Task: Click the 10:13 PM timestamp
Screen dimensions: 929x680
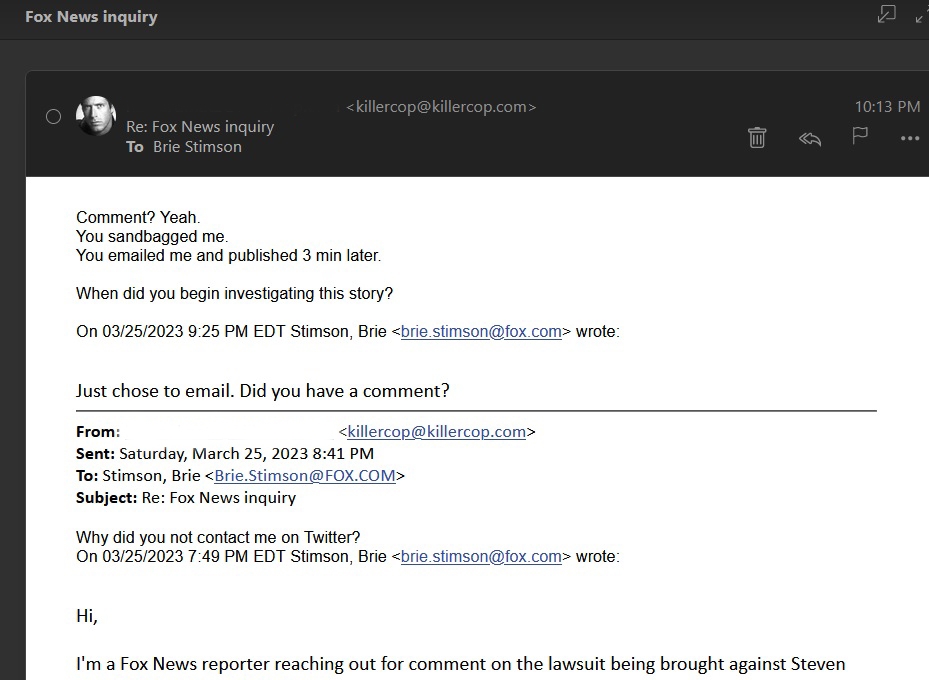Action: (x=887, y=107)
